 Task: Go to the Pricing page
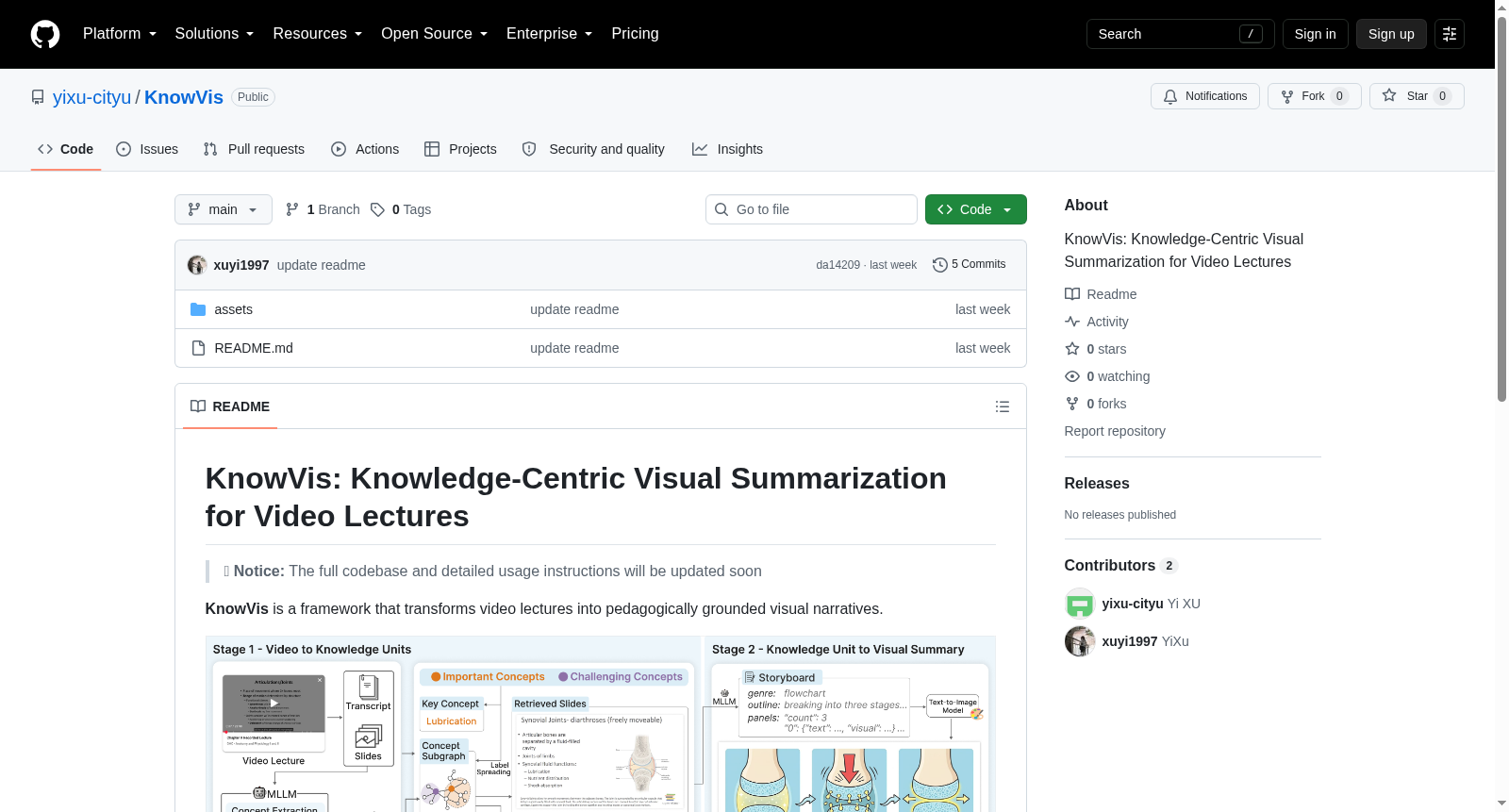pos(635,34)
